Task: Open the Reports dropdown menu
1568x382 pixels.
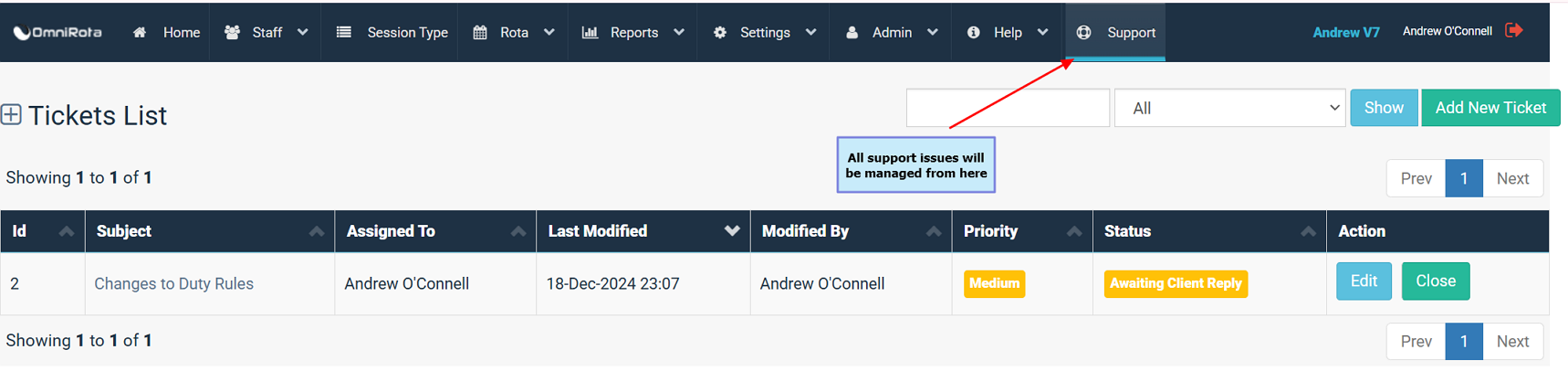Action: click(x=633, y=32)
